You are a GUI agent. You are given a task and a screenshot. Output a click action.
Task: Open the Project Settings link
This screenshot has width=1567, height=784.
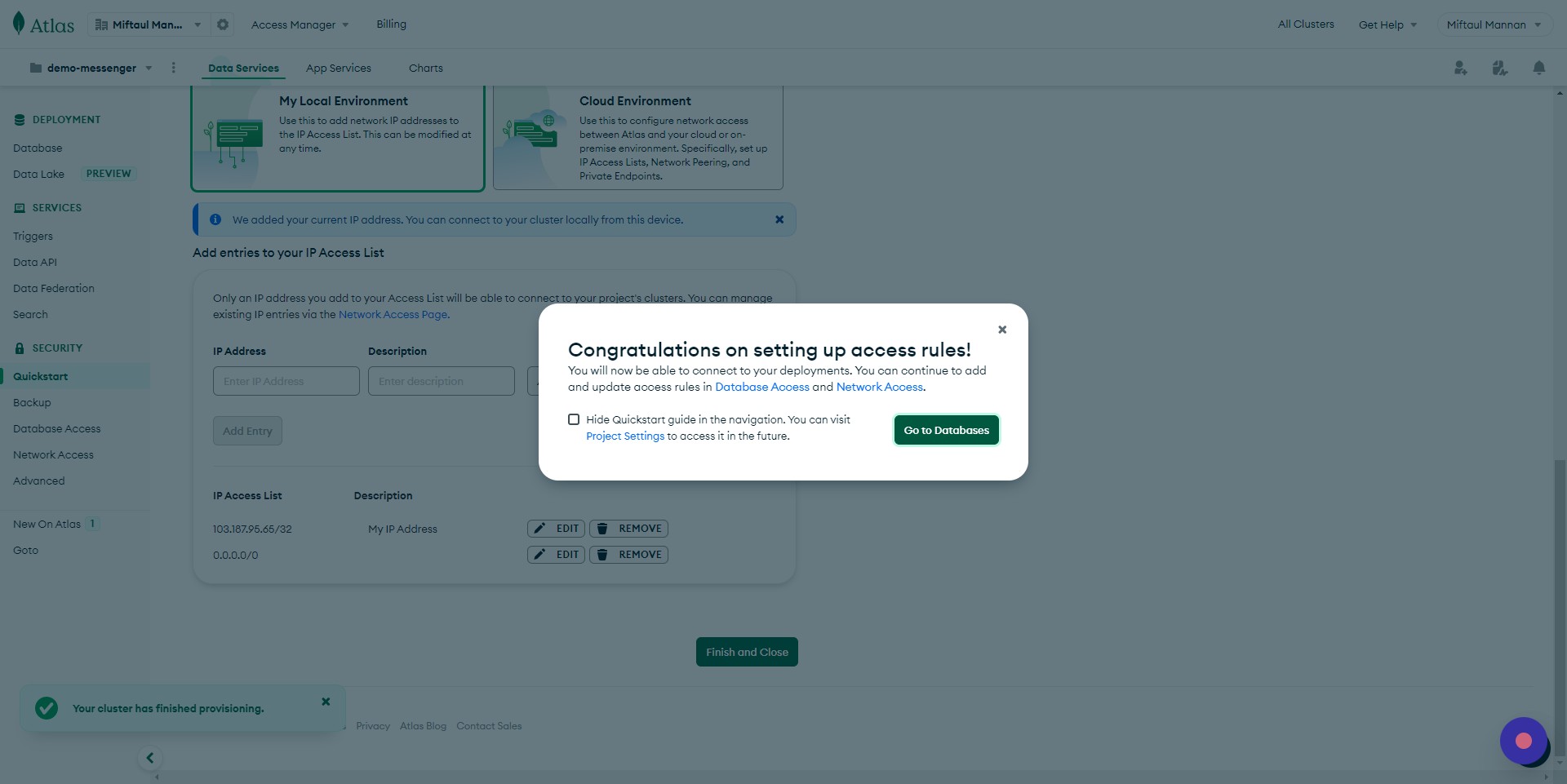click(x=625, y=436)
